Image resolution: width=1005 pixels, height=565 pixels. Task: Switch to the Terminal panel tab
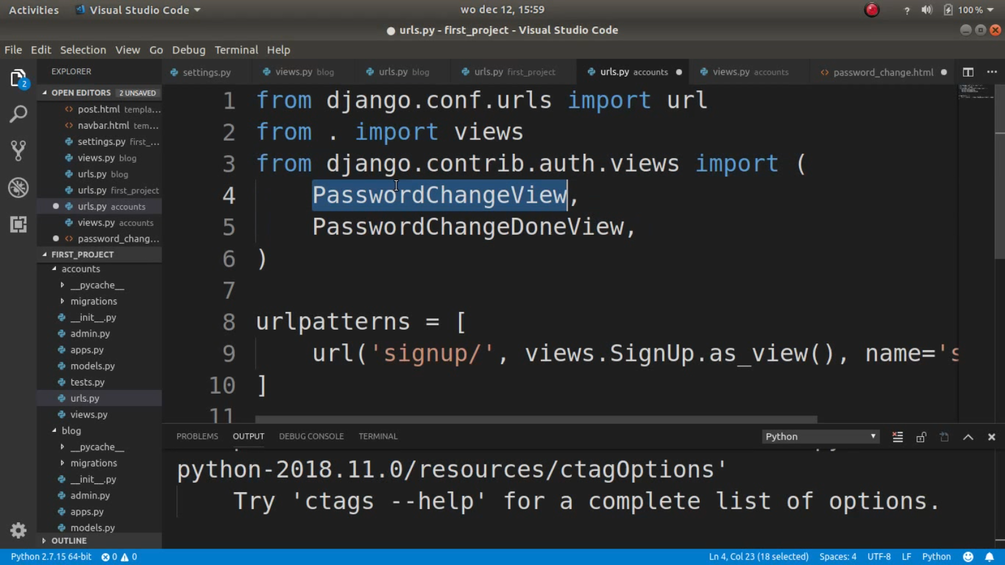[378, 436]
